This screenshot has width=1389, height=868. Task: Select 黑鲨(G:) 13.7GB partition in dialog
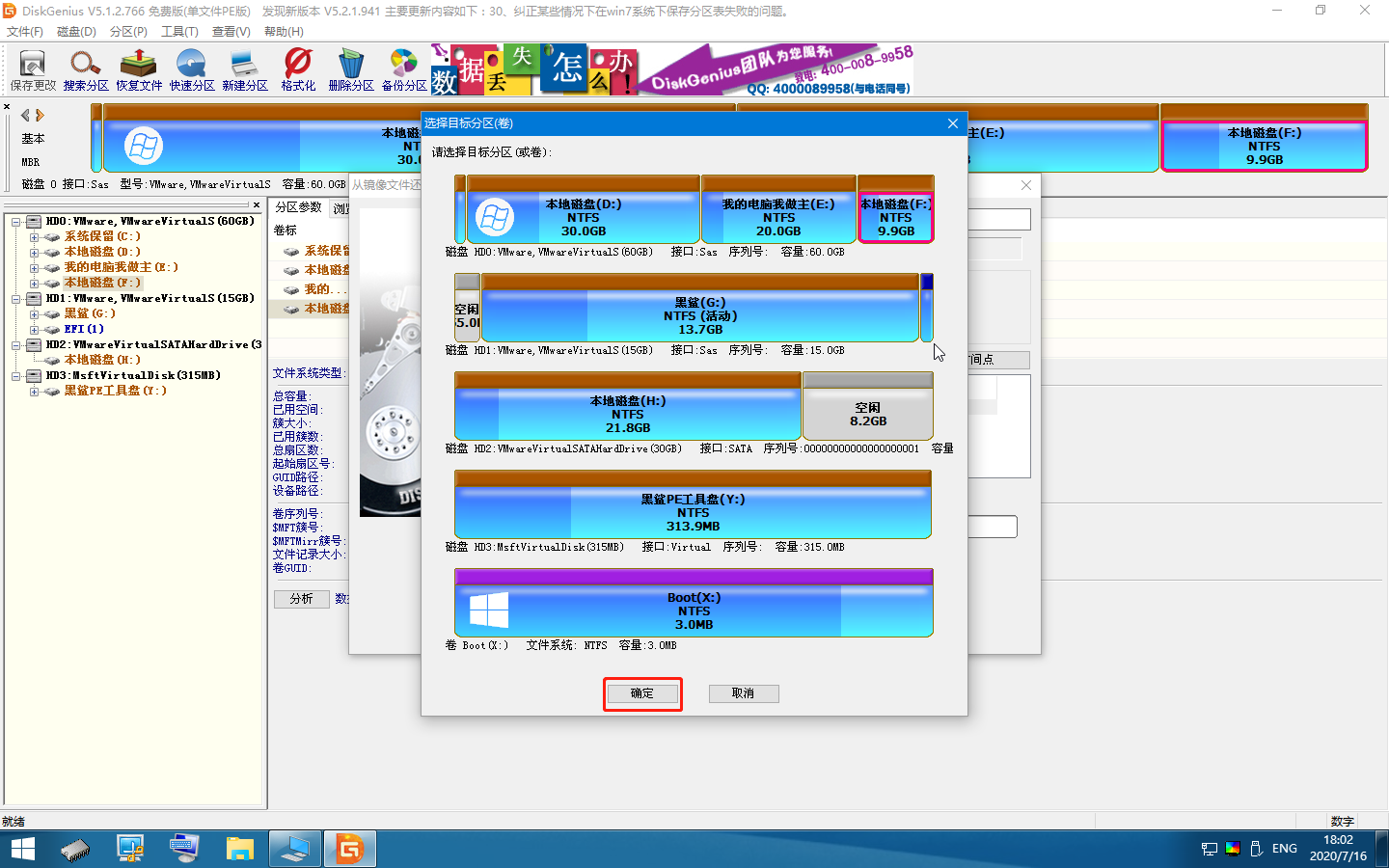tap(699, 308)
